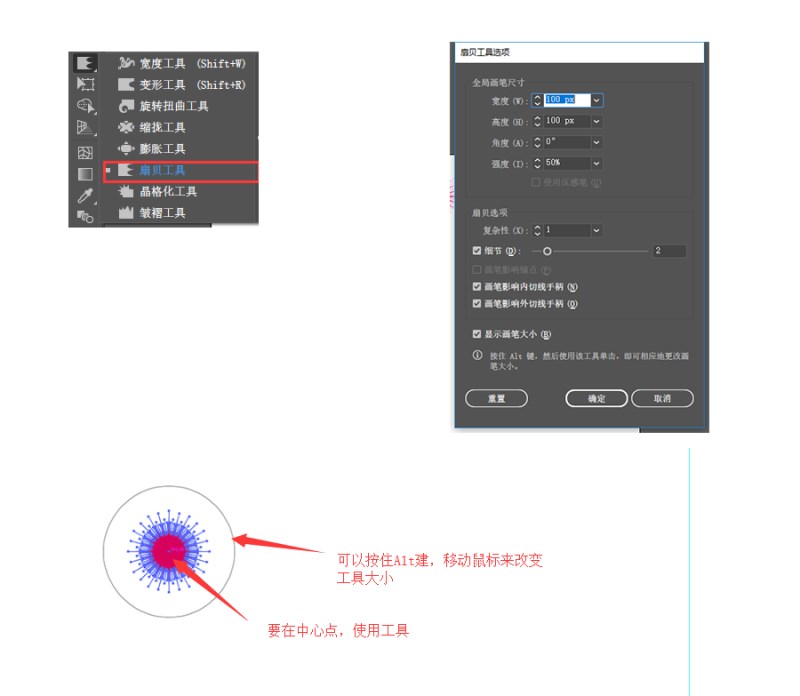This screenshot has width=800, height=696.
Task: Select the eyedropper tool in the toolbar
Action: coord(83,195)
